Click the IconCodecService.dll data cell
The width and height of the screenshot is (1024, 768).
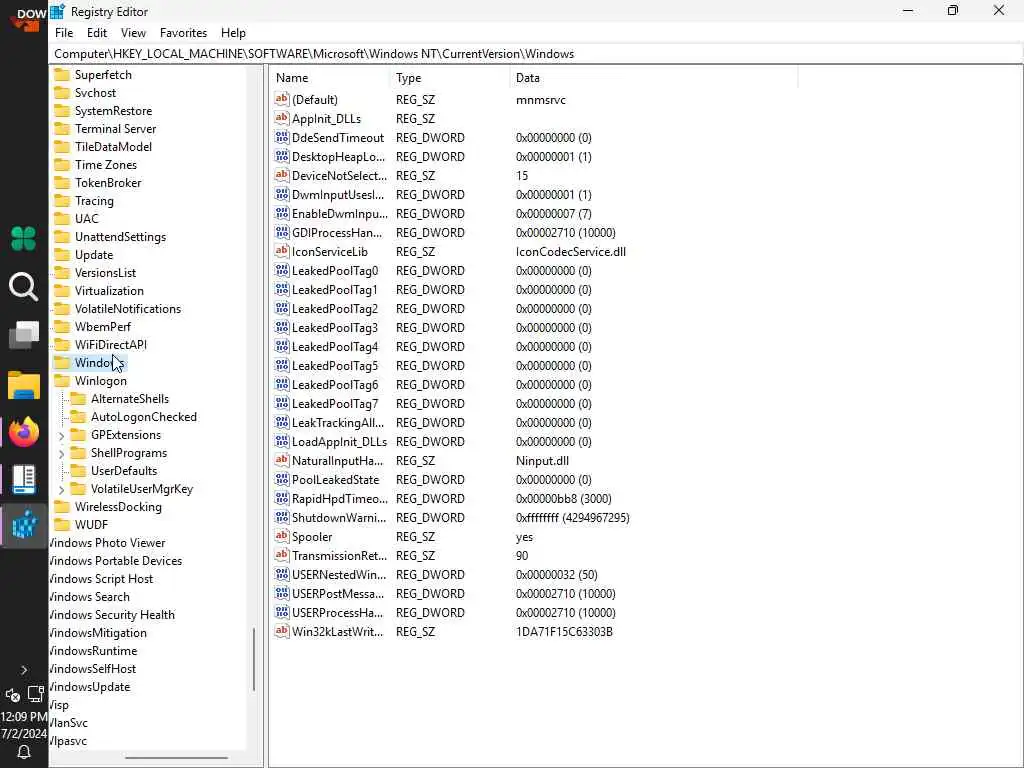click(x=571, y=251)
